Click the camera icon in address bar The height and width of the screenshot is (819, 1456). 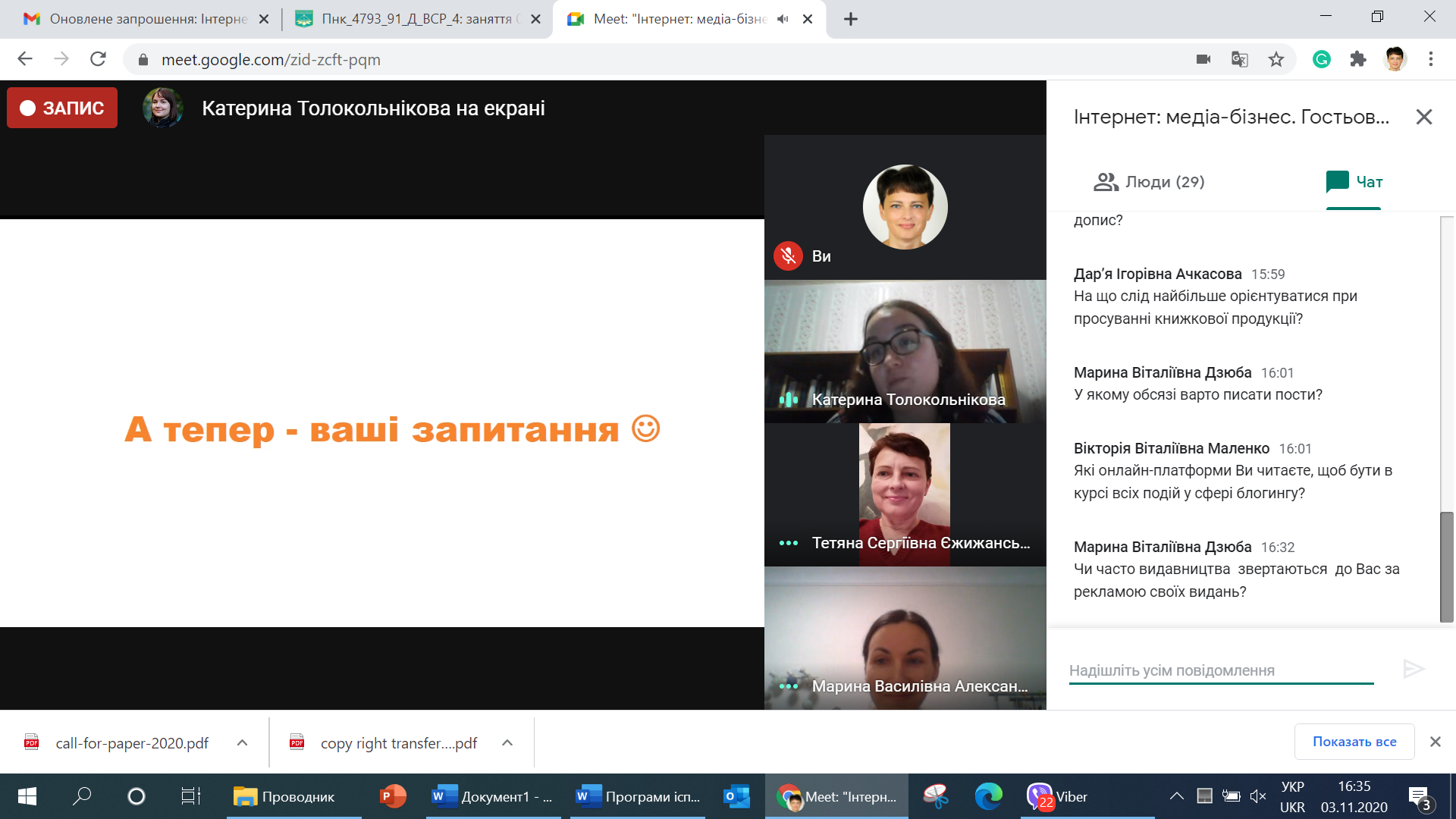coord(1203,59)
